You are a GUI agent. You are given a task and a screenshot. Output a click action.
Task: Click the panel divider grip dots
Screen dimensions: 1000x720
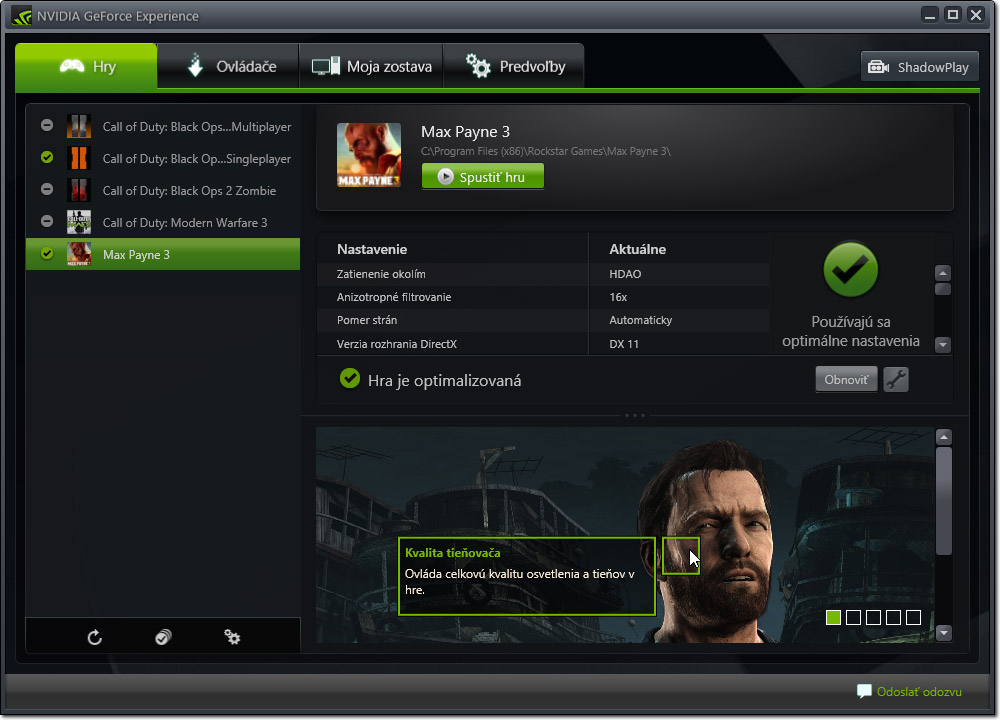pyautogui.click(x=635, y=415)
